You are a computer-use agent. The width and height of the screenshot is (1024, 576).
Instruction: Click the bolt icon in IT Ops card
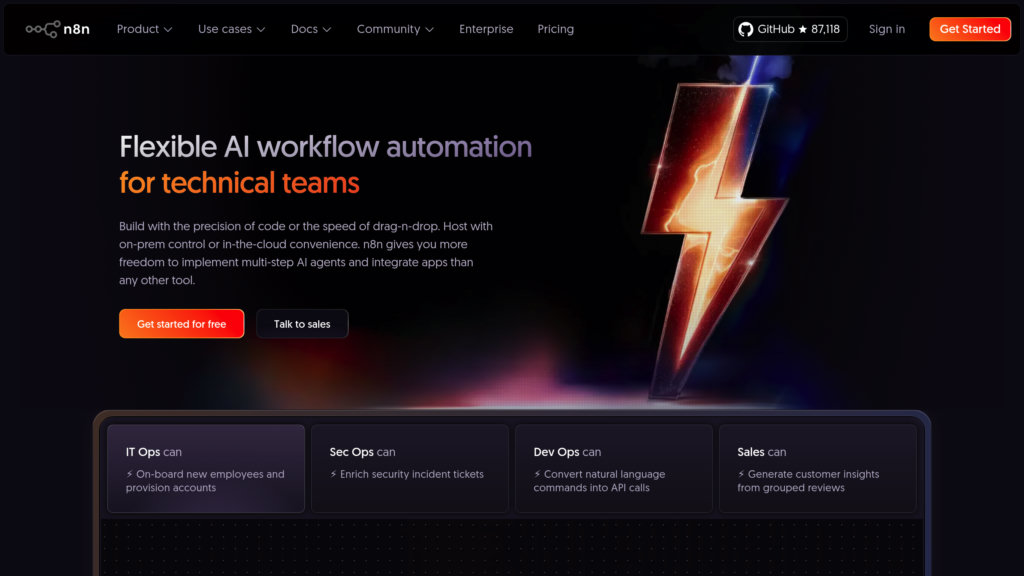[x=130, y=474]
